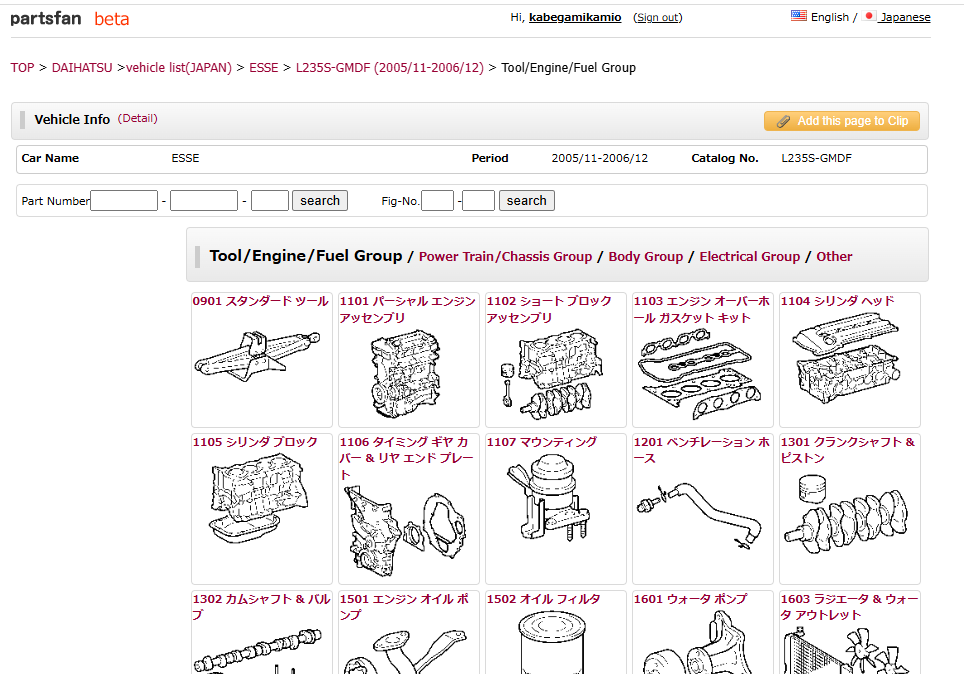Open the 1104 cylinder head image
Image resolution: width=964 pixels, height=674 pixels.
[x=847, y=358]
